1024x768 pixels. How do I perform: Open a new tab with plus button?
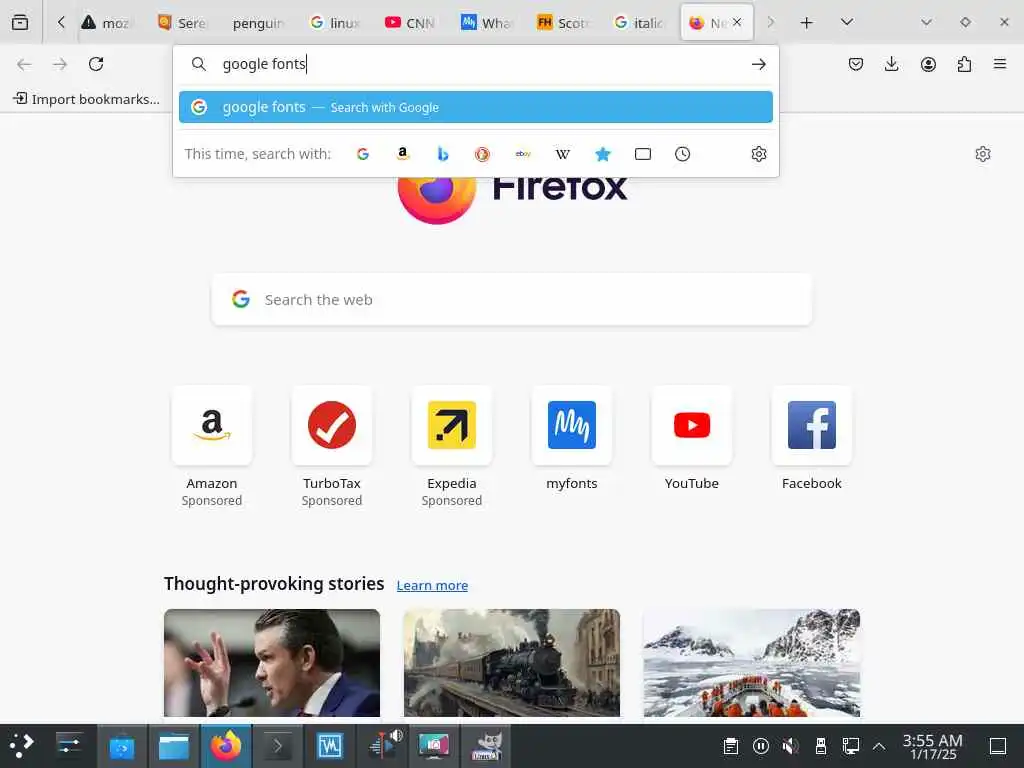[x=807, y=22]
